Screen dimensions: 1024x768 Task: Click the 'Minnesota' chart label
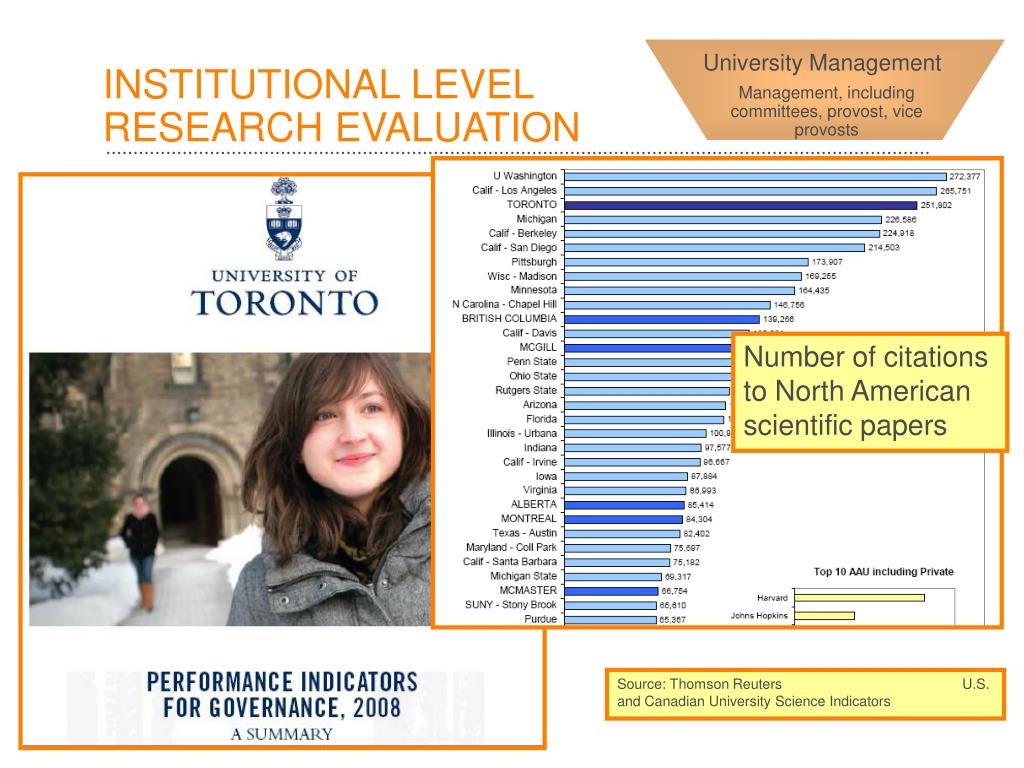[534, 290]
